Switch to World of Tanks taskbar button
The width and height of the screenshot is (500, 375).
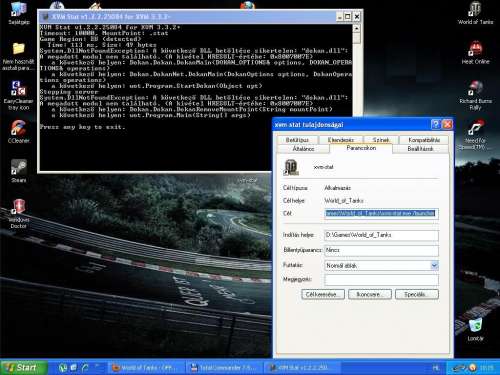(146, 368)
